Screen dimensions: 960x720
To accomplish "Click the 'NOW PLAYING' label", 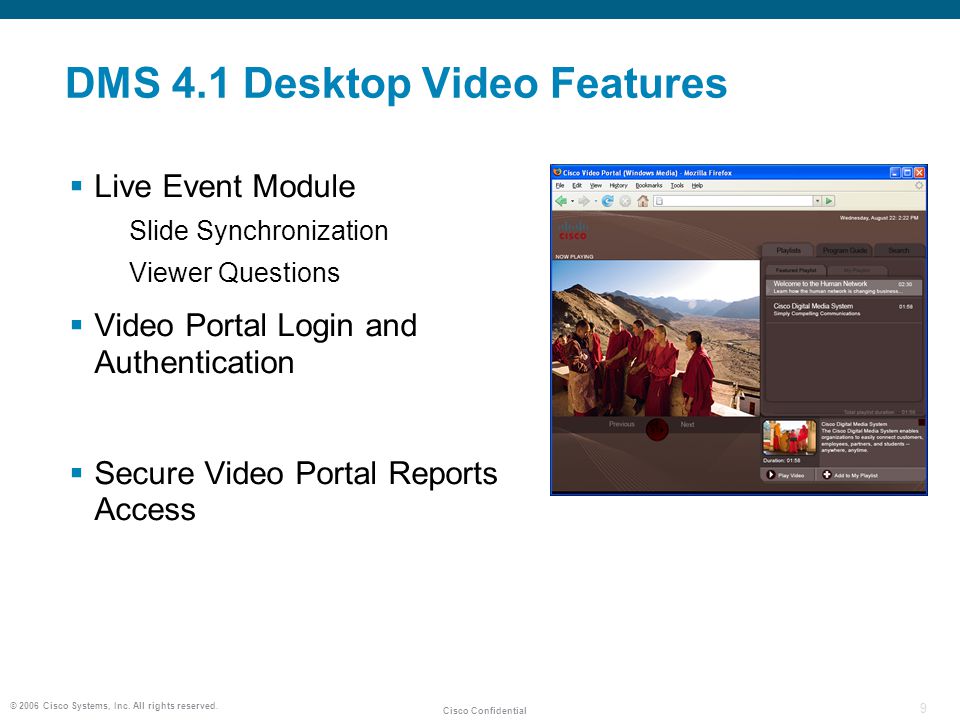I will 574,257.
